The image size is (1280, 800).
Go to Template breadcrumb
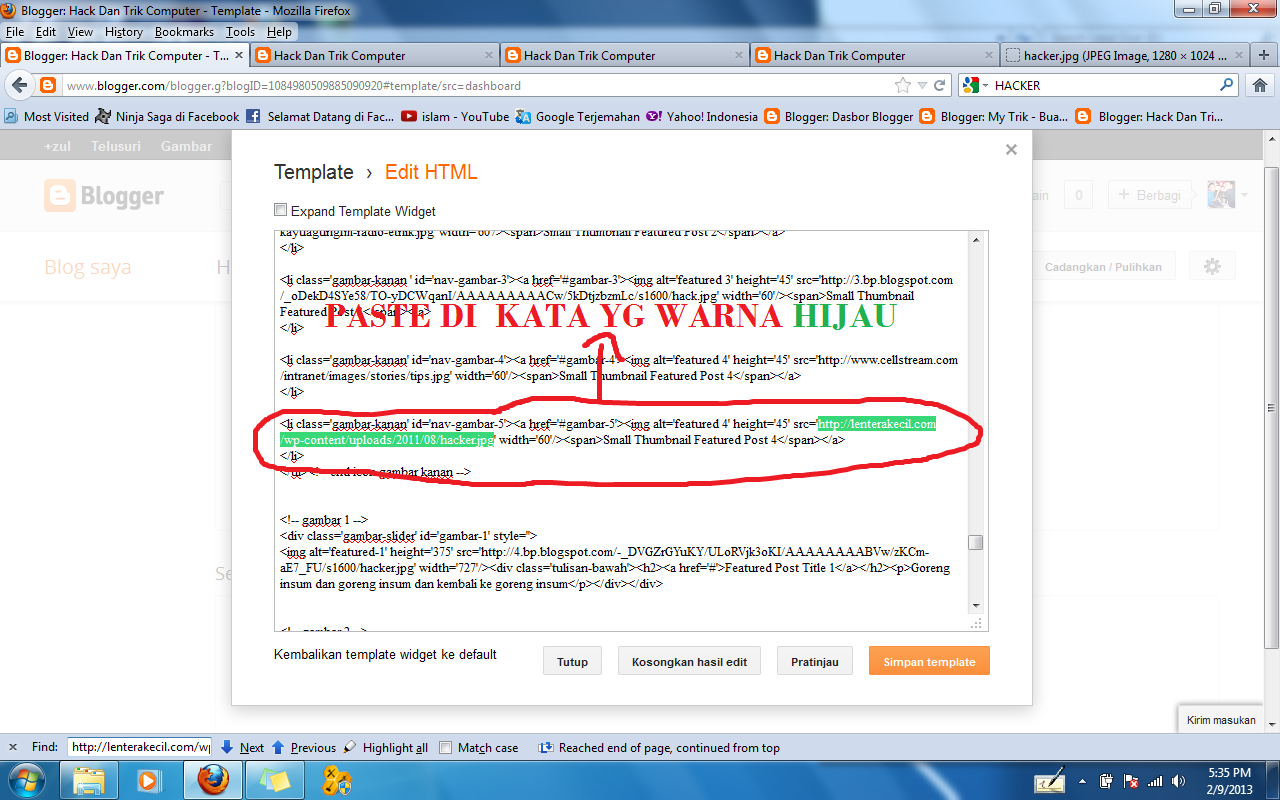(x=314, y=172)
